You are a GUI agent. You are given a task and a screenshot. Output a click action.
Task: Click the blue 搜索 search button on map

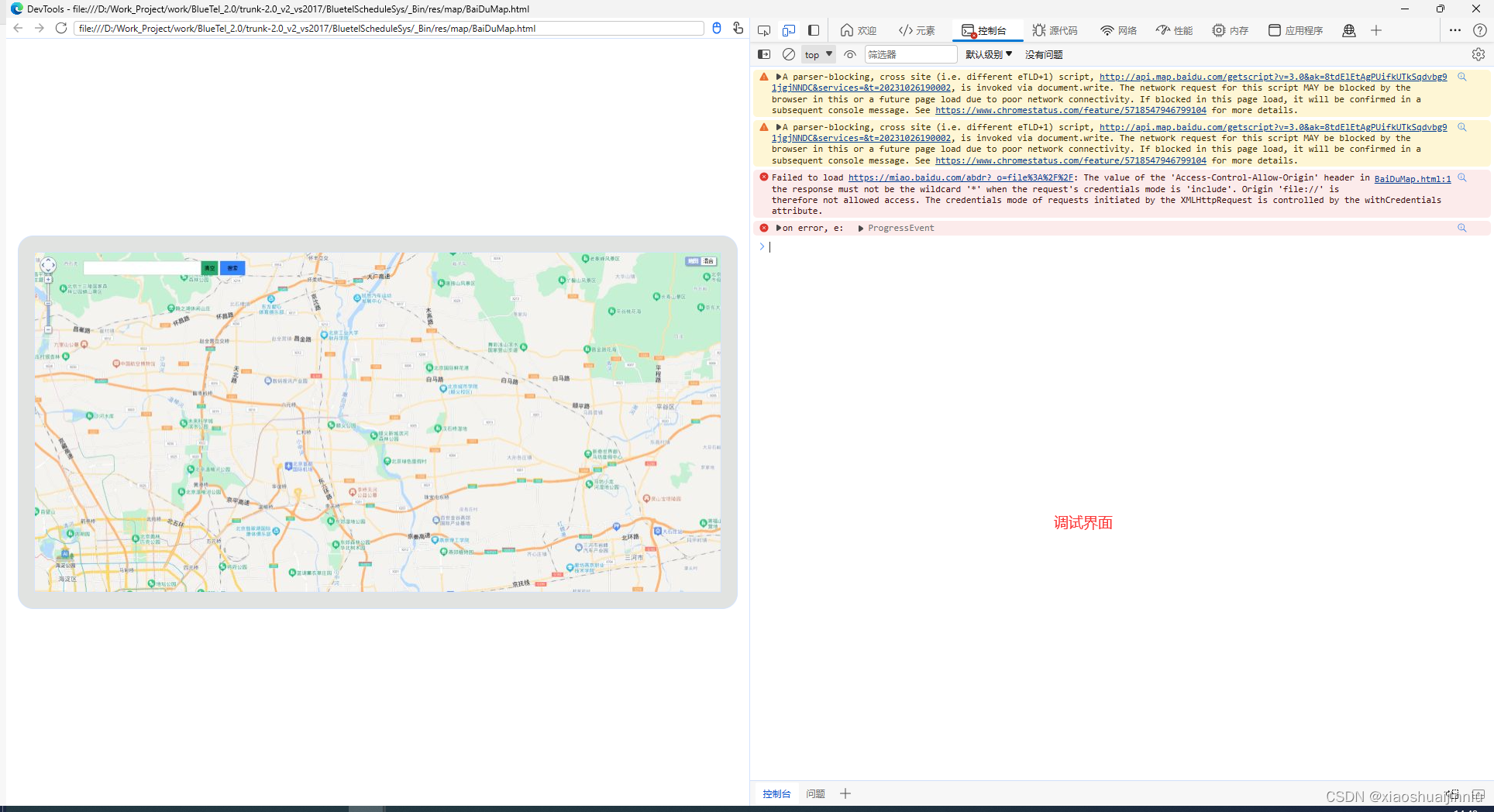pyautogui.click(x=232, y=268)
